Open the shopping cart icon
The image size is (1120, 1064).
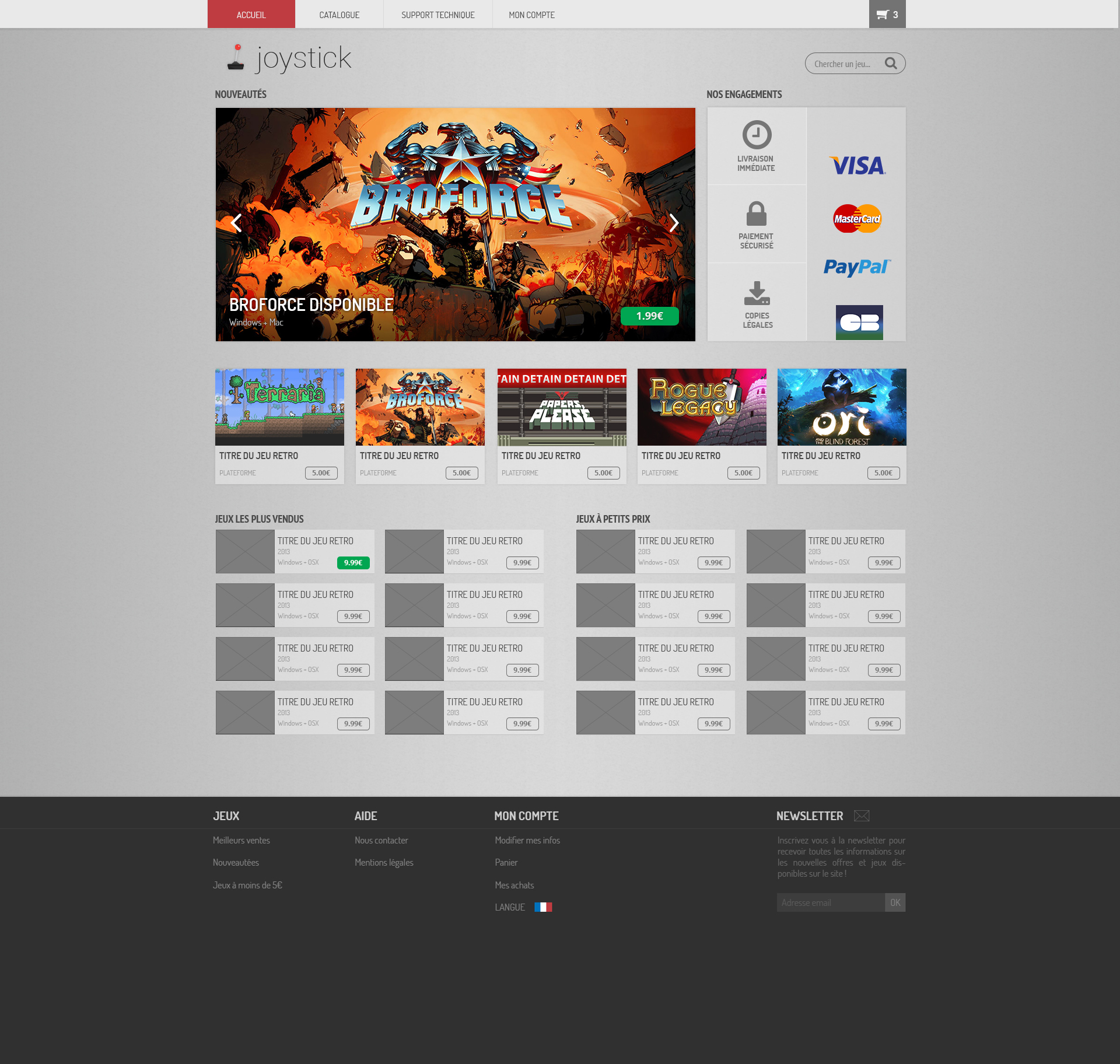pos(883,15)
